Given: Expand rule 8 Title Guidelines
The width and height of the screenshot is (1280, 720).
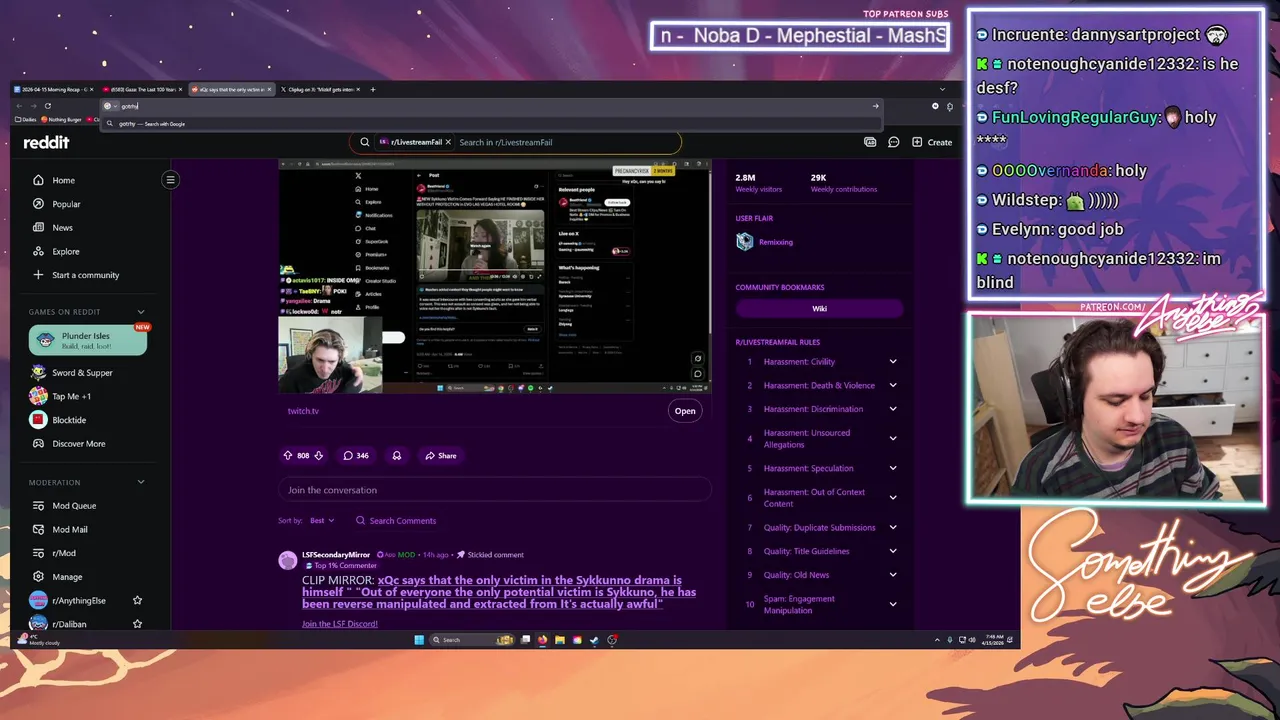Looking at the screenshot, I should point(893,551).
